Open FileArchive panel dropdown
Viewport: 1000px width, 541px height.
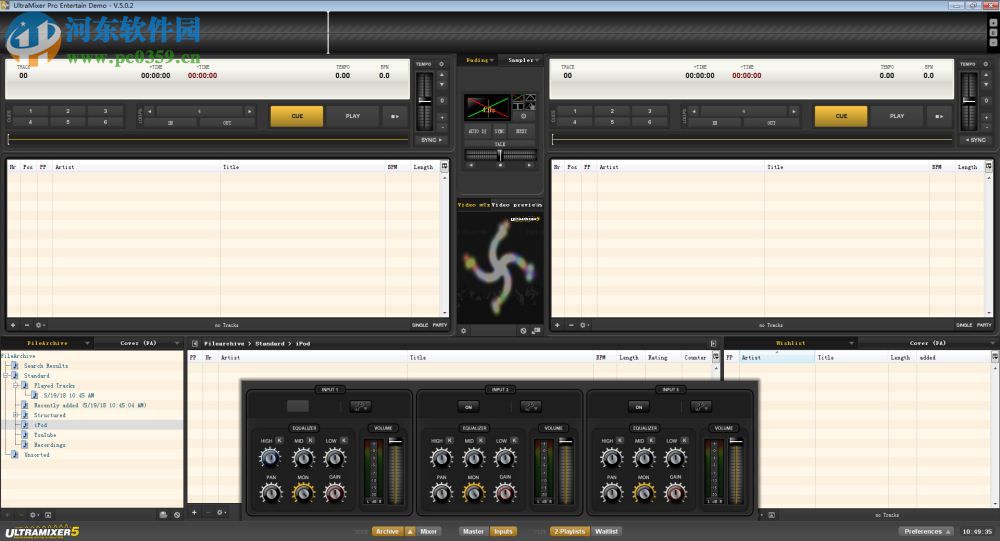pyautogui.click(x=87, y=343)
